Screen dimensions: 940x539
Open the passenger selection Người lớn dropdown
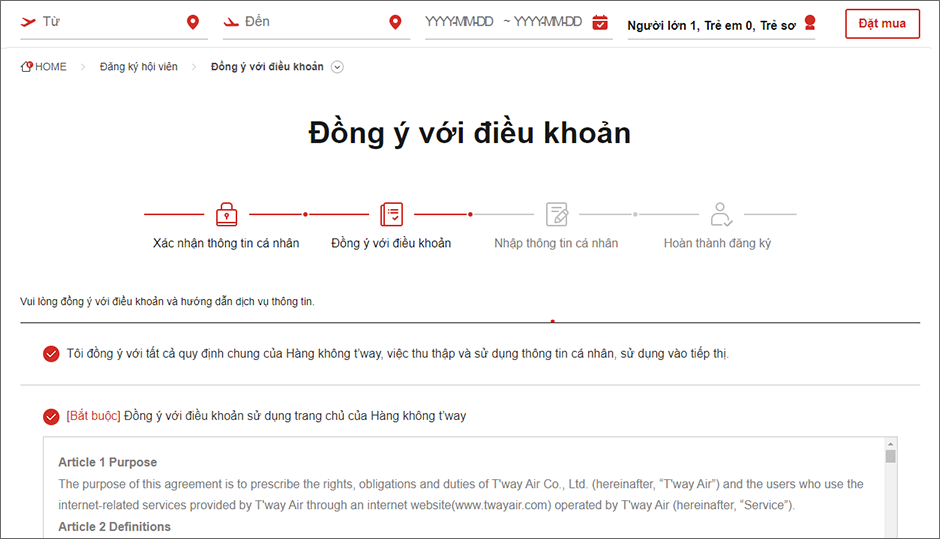tap(710, 25)
